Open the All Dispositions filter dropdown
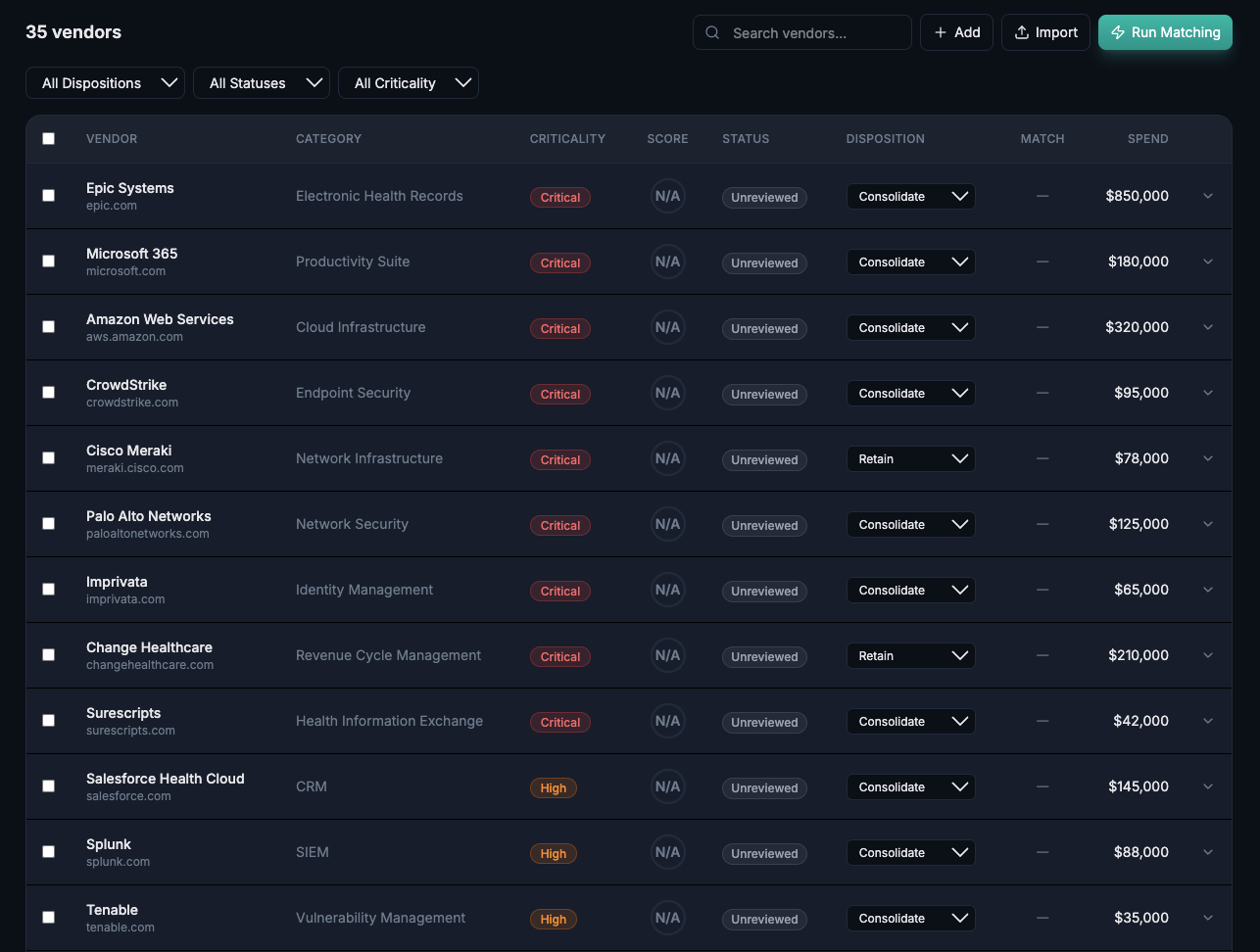 click(105, 82)
